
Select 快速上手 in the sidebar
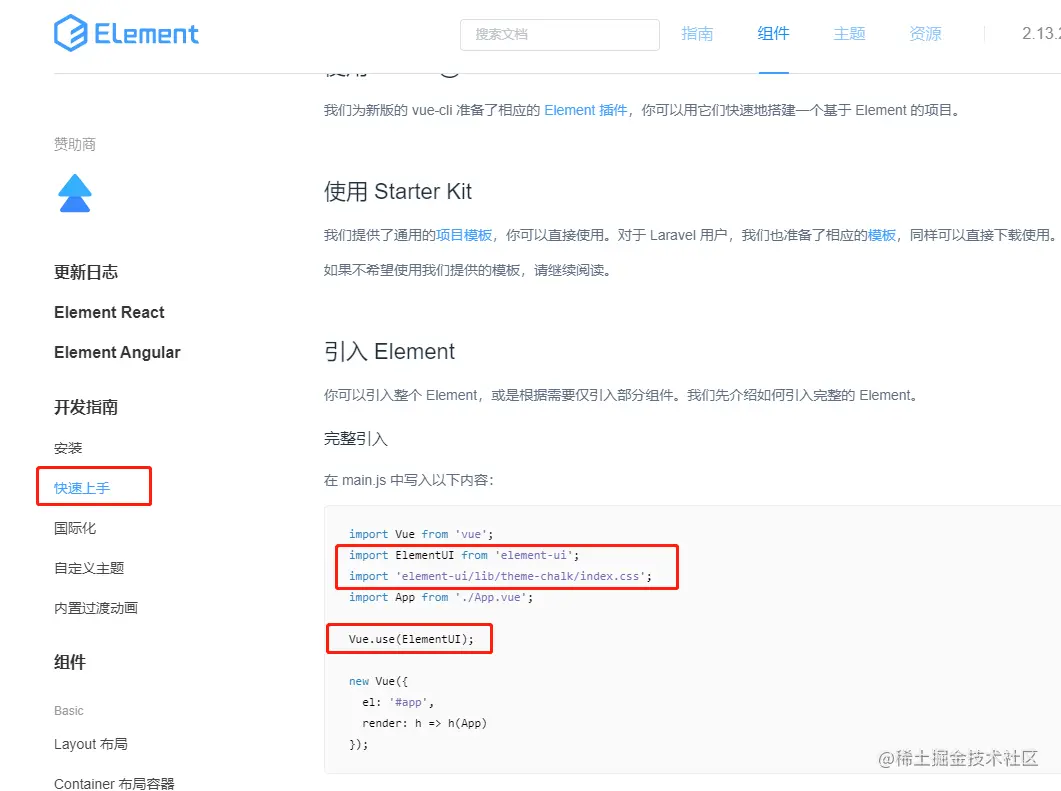[82, 488]
